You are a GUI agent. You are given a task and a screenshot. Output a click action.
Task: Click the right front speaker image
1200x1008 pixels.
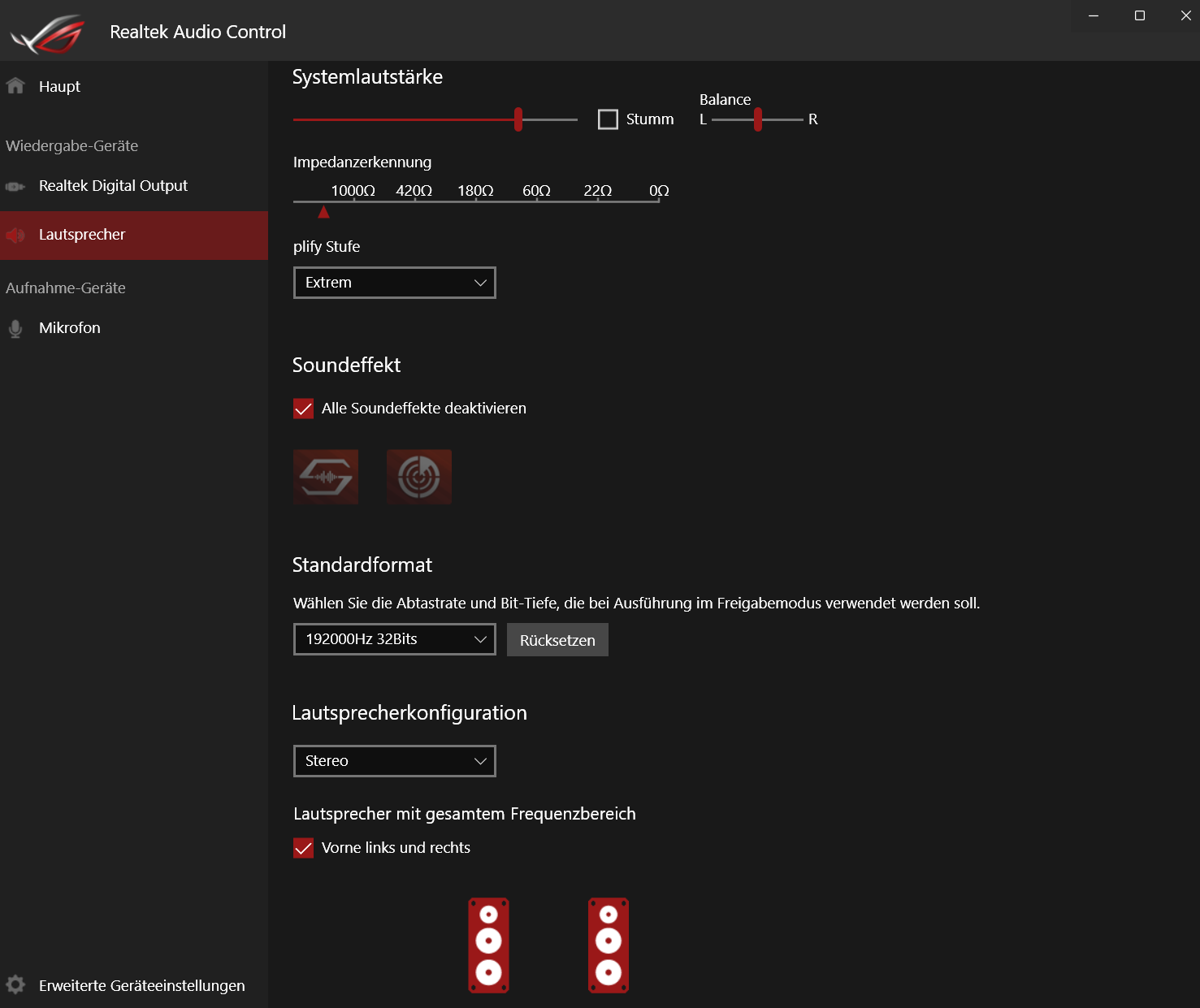(x=609, y=945)
